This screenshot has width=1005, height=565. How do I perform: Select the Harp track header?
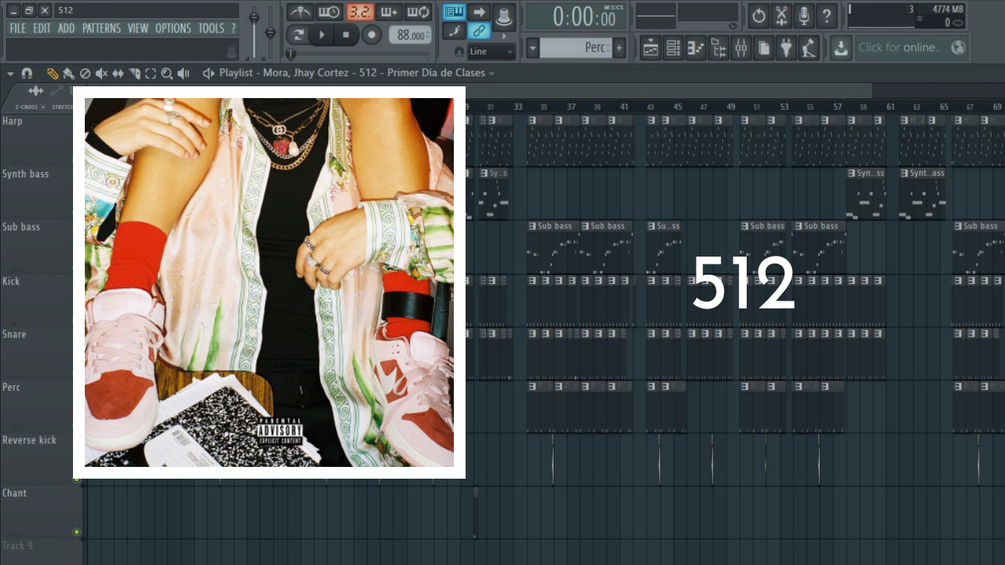point(37,140)
